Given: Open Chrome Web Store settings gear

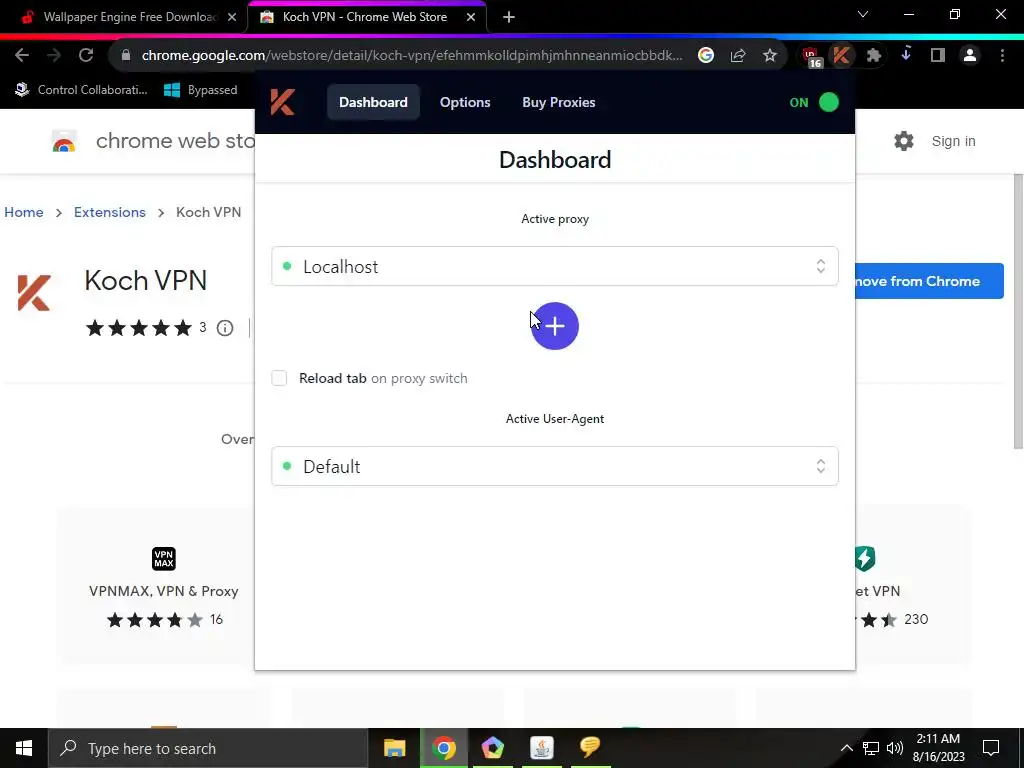Looking at the screenshot, I should (x=904, y=141).
